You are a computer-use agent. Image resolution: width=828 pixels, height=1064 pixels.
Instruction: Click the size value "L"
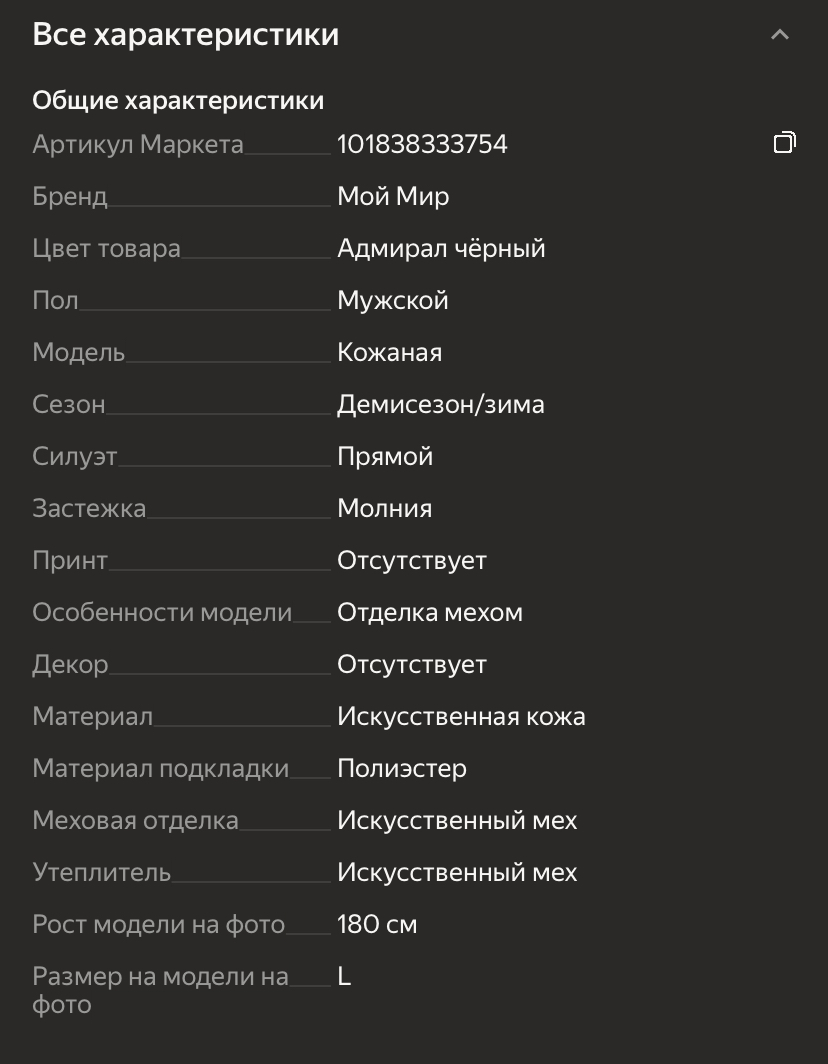click(344, 977)
